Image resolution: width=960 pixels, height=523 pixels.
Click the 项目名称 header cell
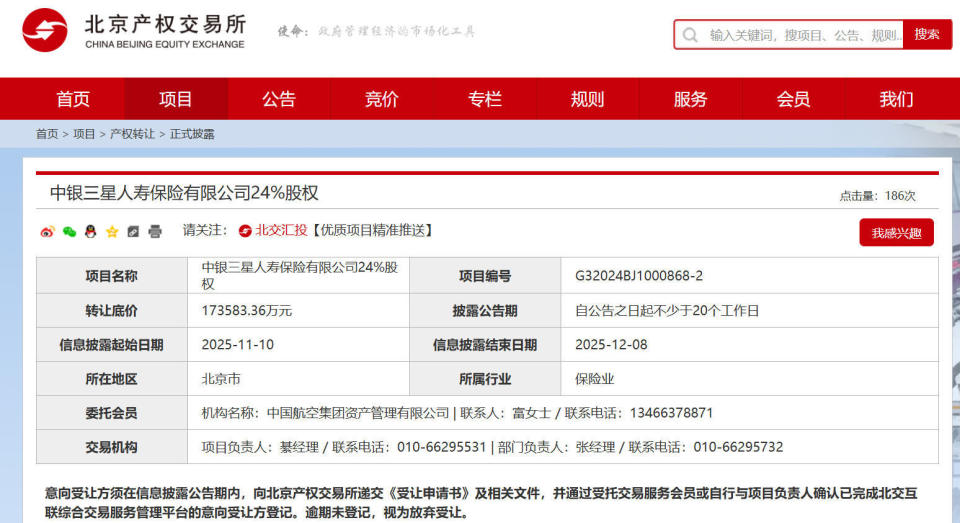111,276
